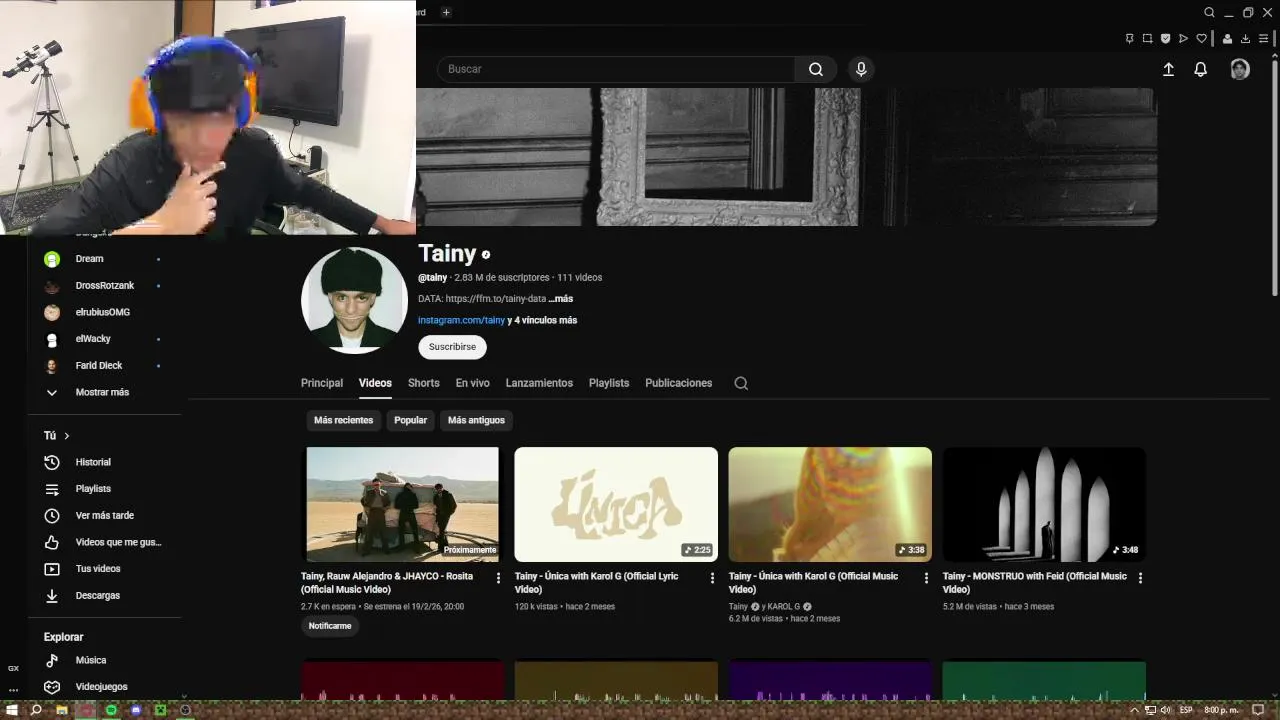Switch to the Publicaciones tab
The height and width of the screenshot is (720, 1280).
click(x=679, y=383)
